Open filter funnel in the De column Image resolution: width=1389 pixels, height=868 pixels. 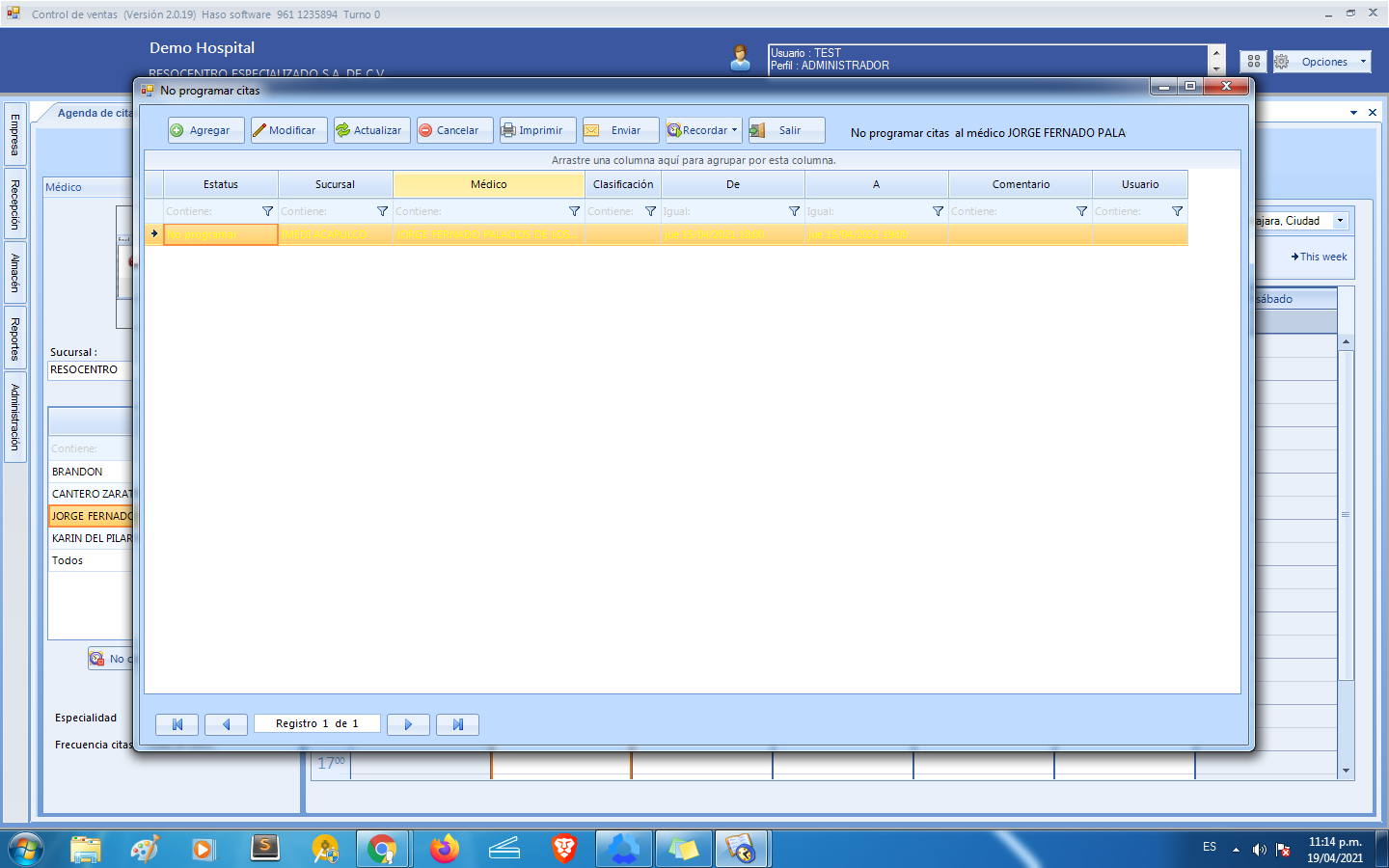pyautogui.click(x=794, y=211)
